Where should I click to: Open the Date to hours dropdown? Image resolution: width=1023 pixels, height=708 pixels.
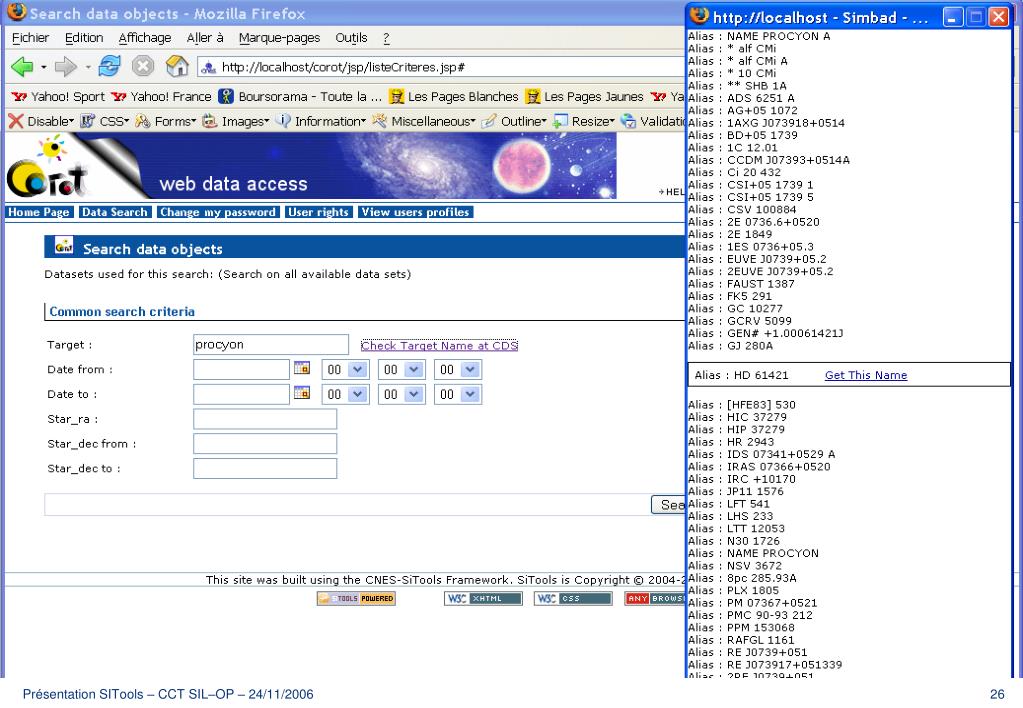(x=346, y=395)
